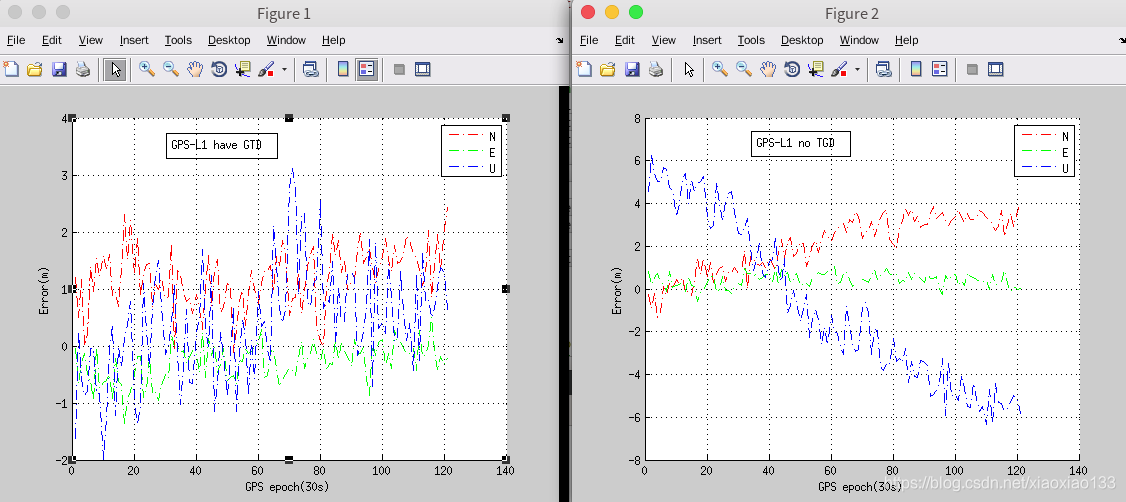
Task: Deselect the Edit Plot arrow in Figure 1
Action: [x=115, y=69]
